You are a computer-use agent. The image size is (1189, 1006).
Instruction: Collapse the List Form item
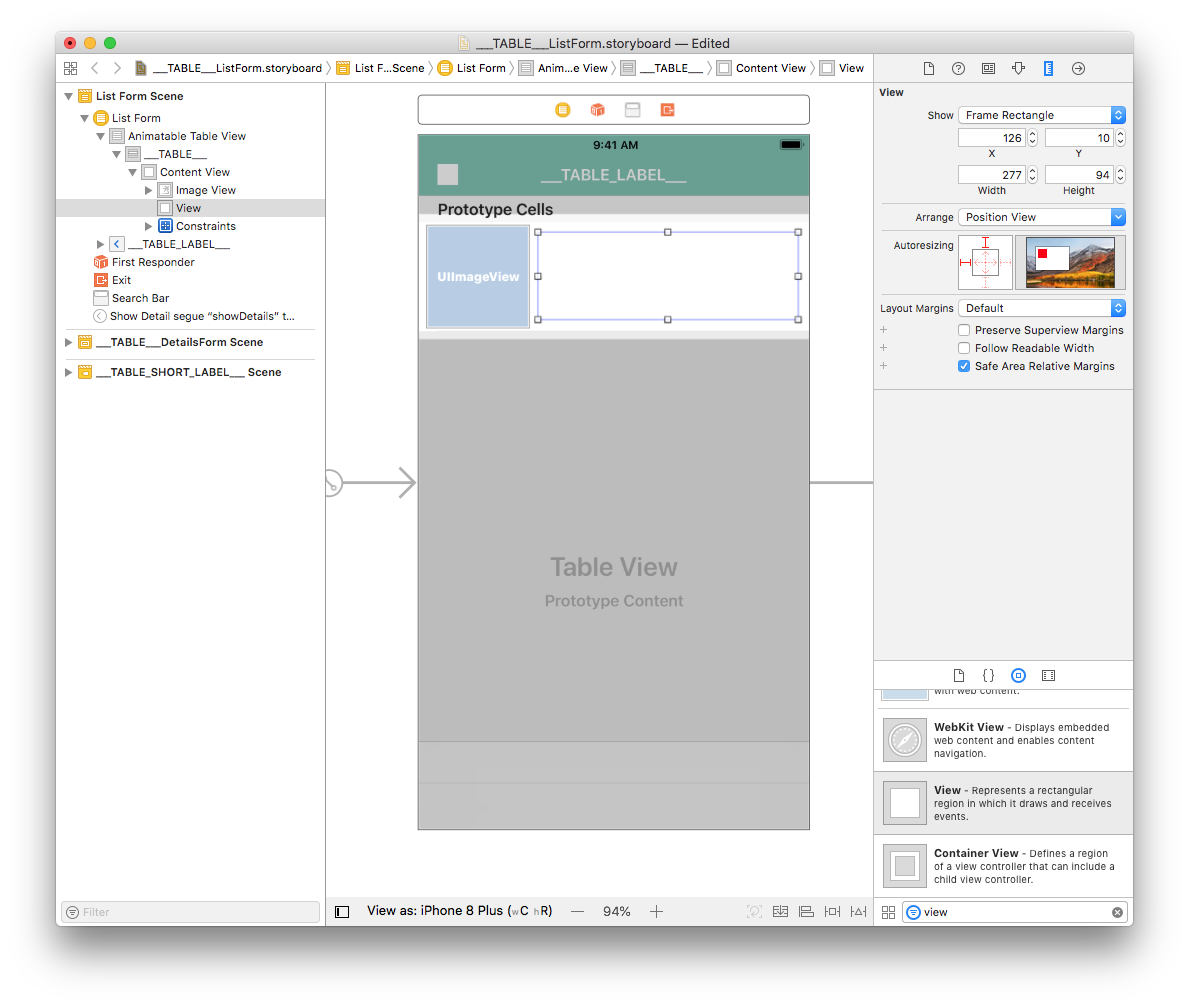pos(84,118)
